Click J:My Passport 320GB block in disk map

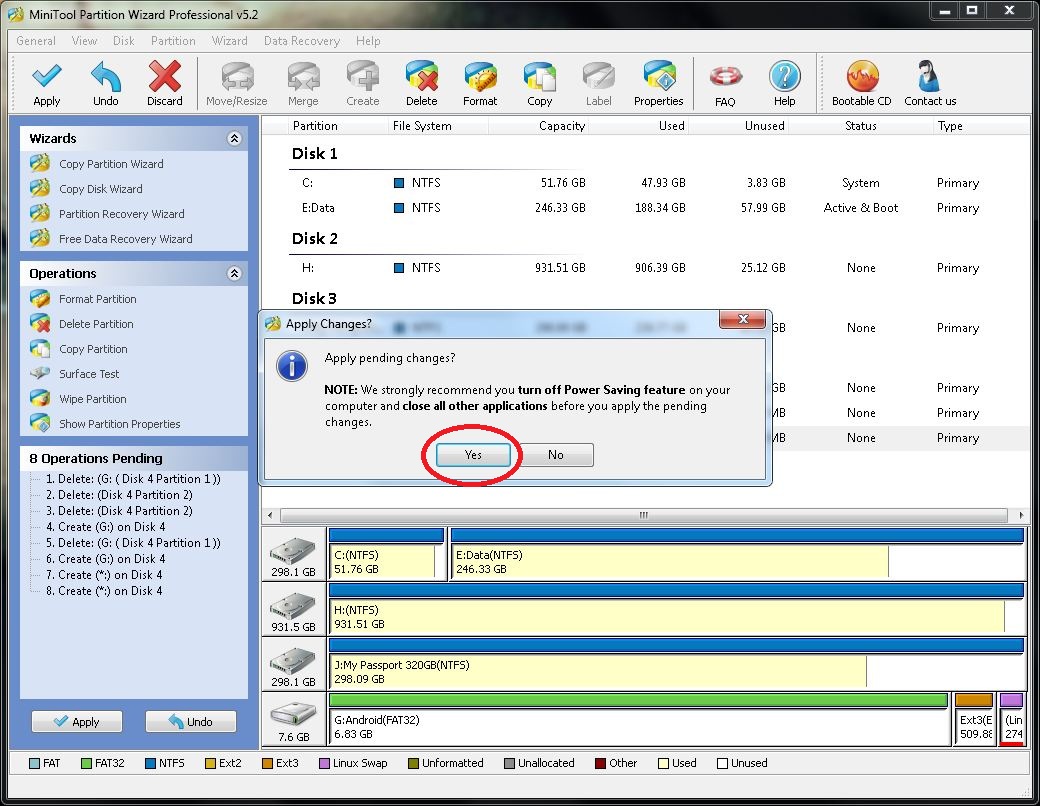(x=677, y=665)
